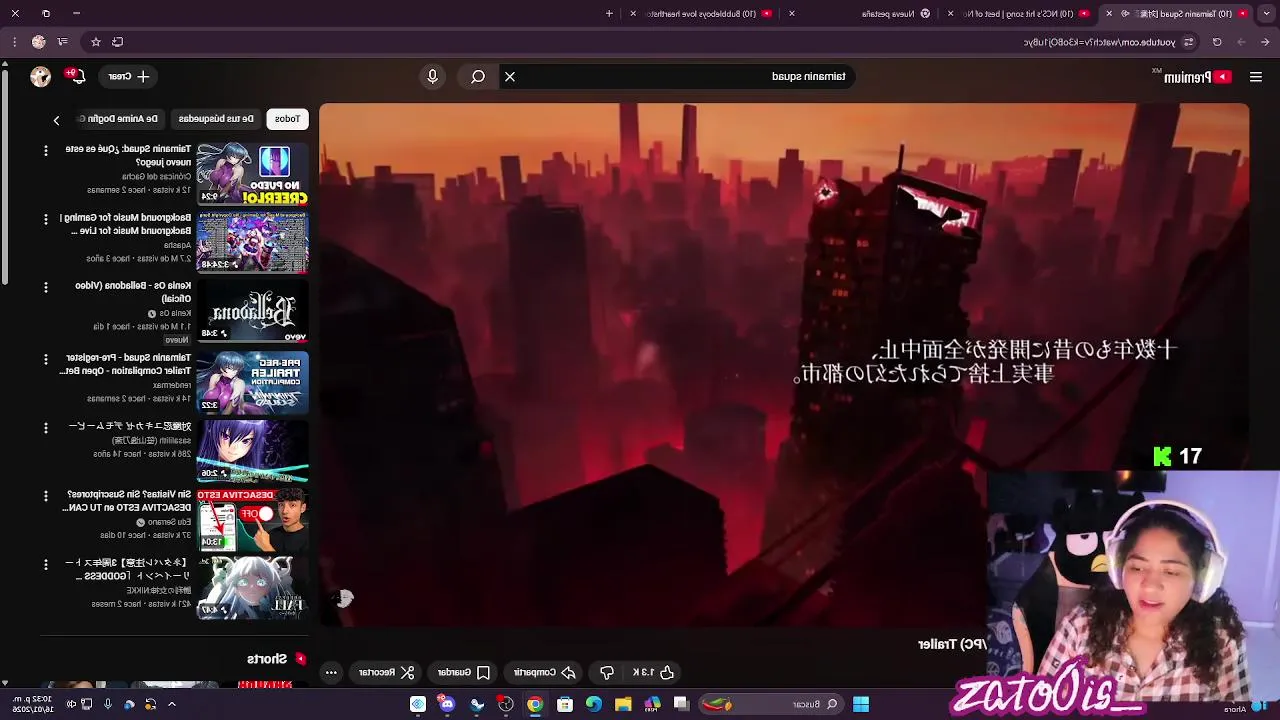This screenshot has height=720, width=1280.
Task: Open the browser profile avatar
Action: point(38,42)
